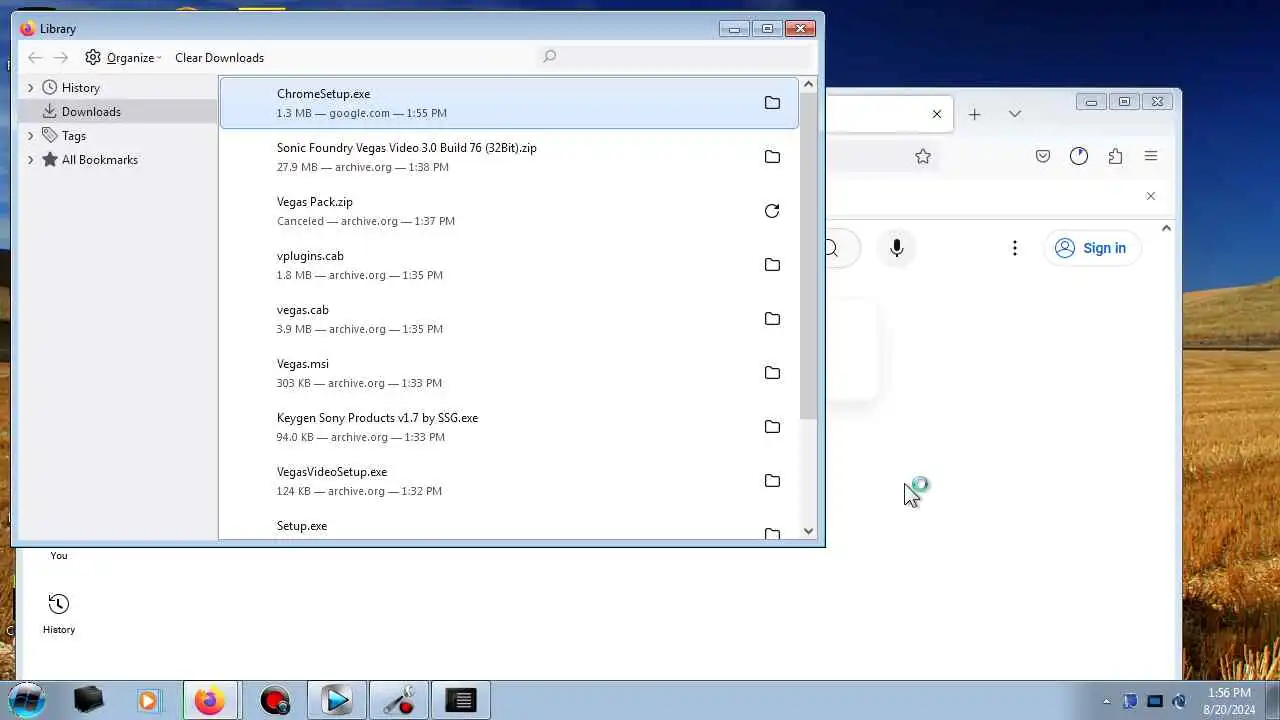This screenshot has width=1280, height=720.
Task: Retry the canceled Vegas Pack.zip download
Action: click(772, 211)
